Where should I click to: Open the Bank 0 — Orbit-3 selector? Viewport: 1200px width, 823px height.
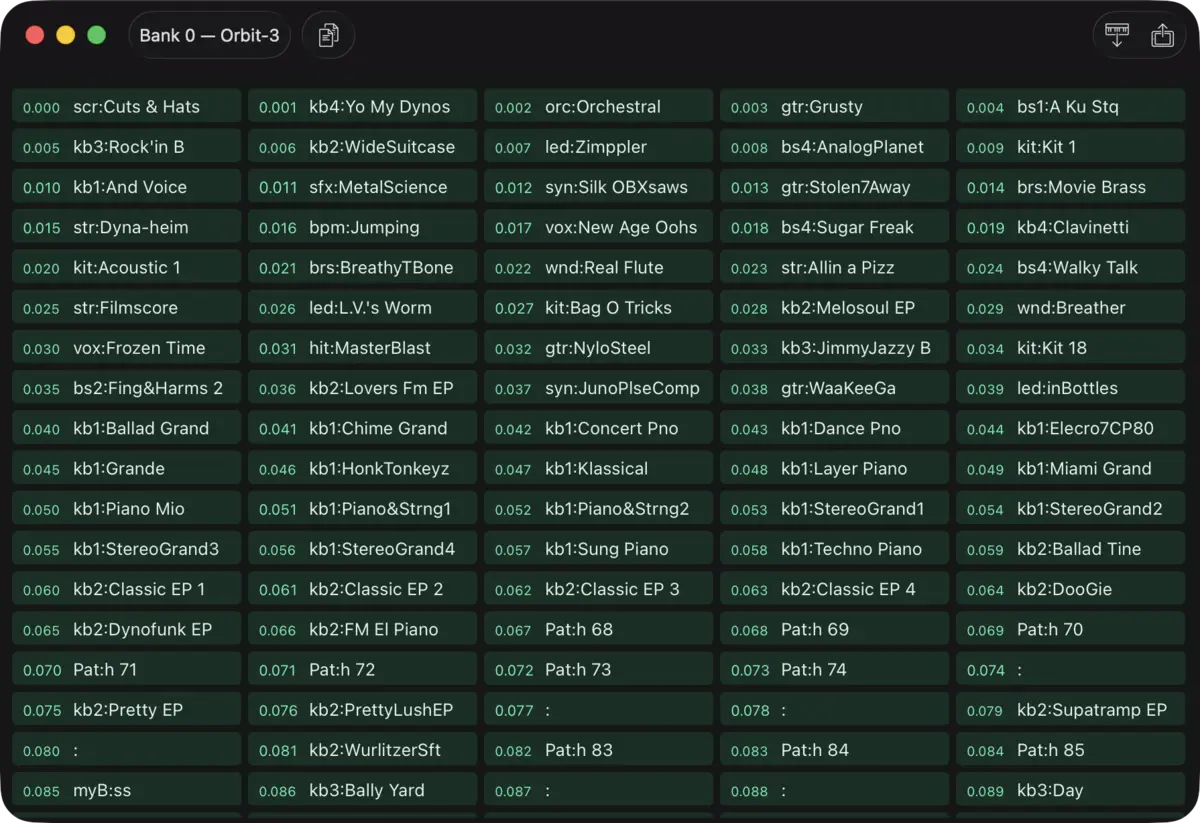point(210,36)
